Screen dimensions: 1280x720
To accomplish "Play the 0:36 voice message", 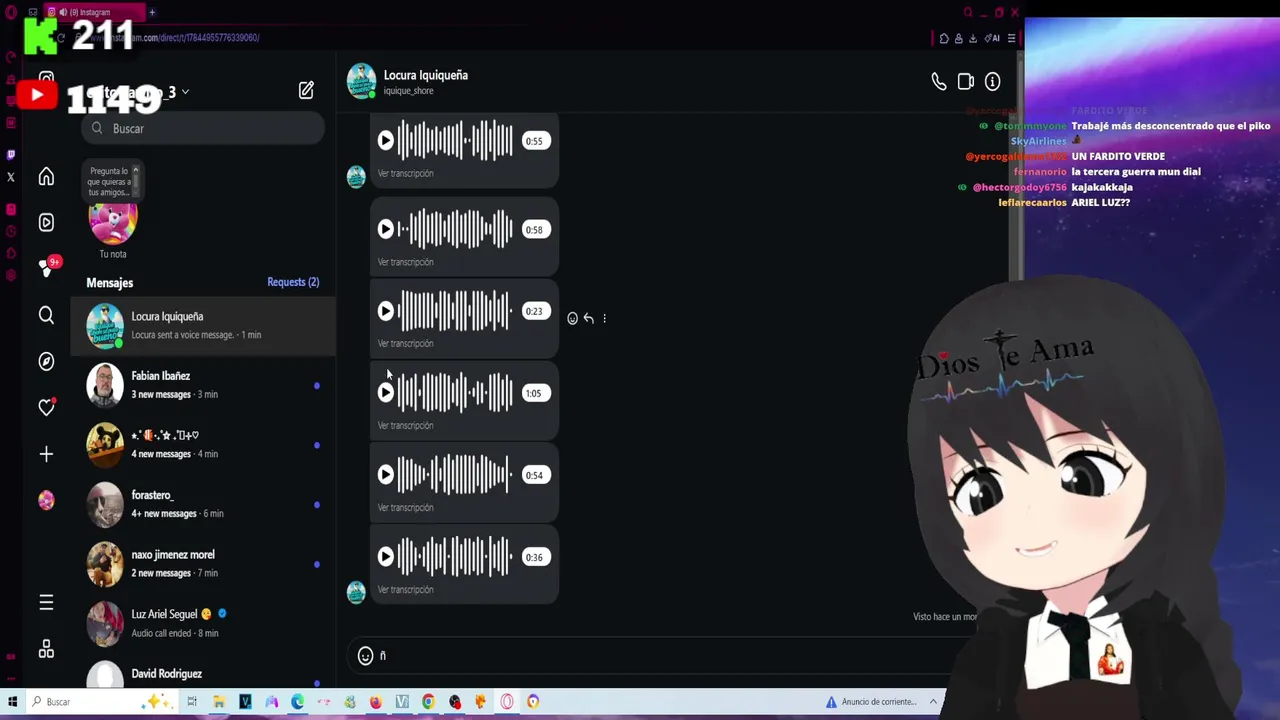I will [386, 557].
